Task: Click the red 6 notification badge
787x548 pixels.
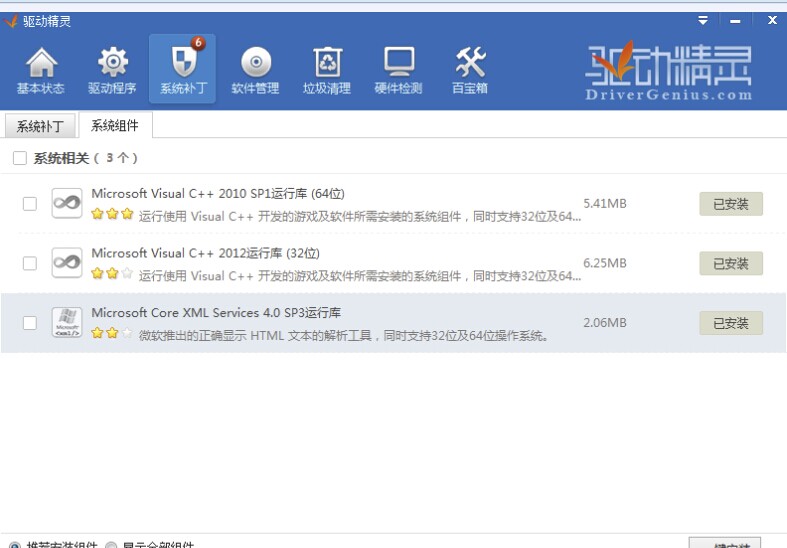Action: 198,43
